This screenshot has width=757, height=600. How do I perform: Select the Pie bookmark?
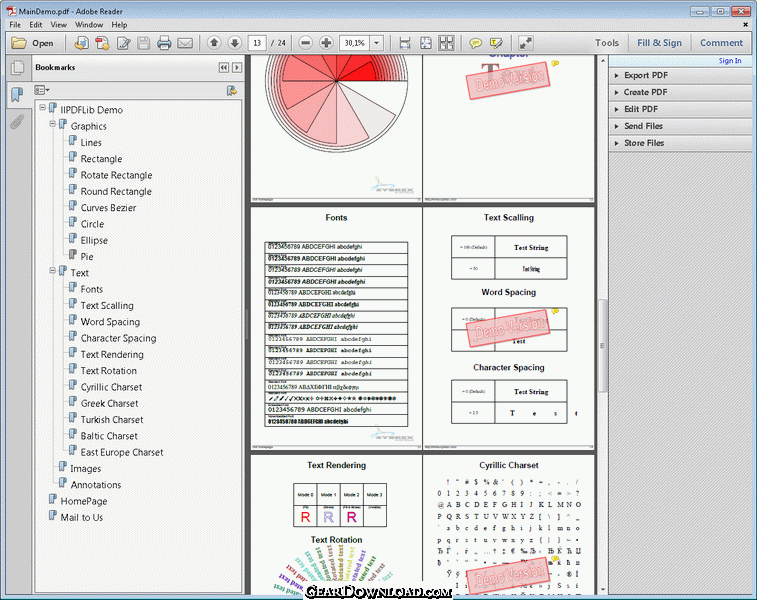pyautogui.click(x=87, y=257)
